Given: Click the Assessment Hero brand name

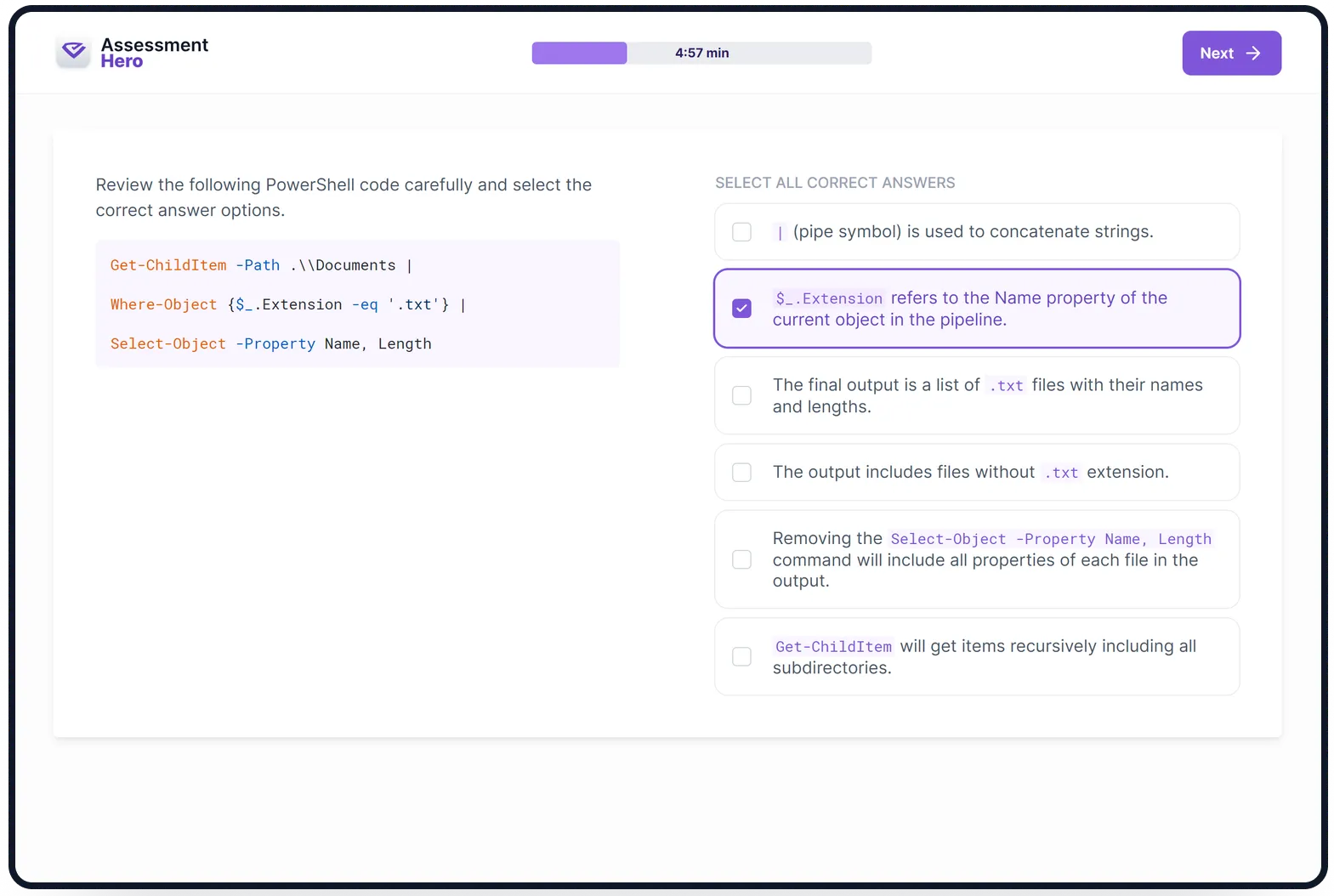Looking at the screenshot, I should [x=154, y=53].
